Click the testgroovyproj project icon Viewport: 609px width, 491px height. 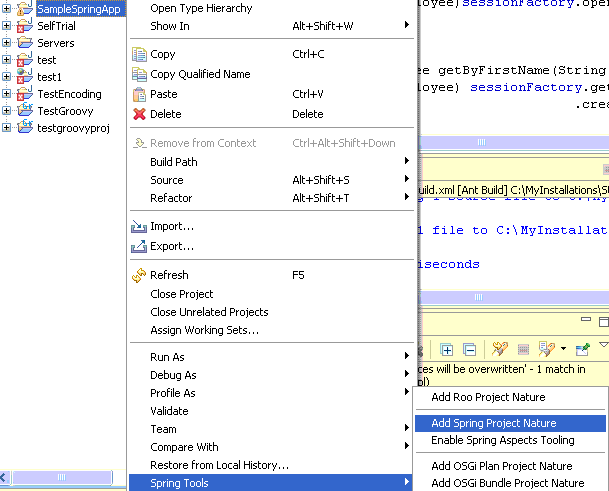click(x=25, y=127)
